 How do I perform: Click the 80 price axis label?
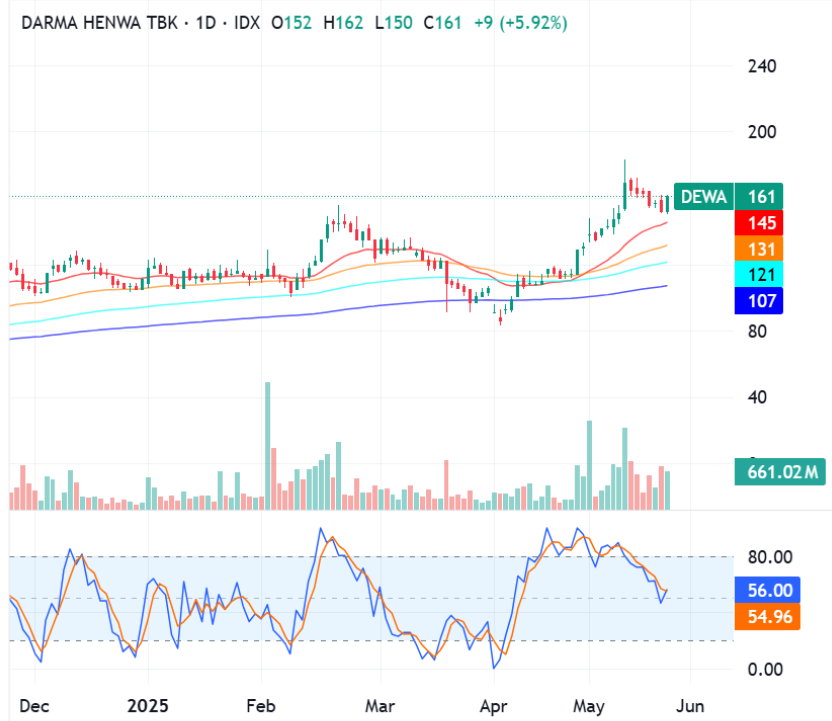click(x=757, y=332)
